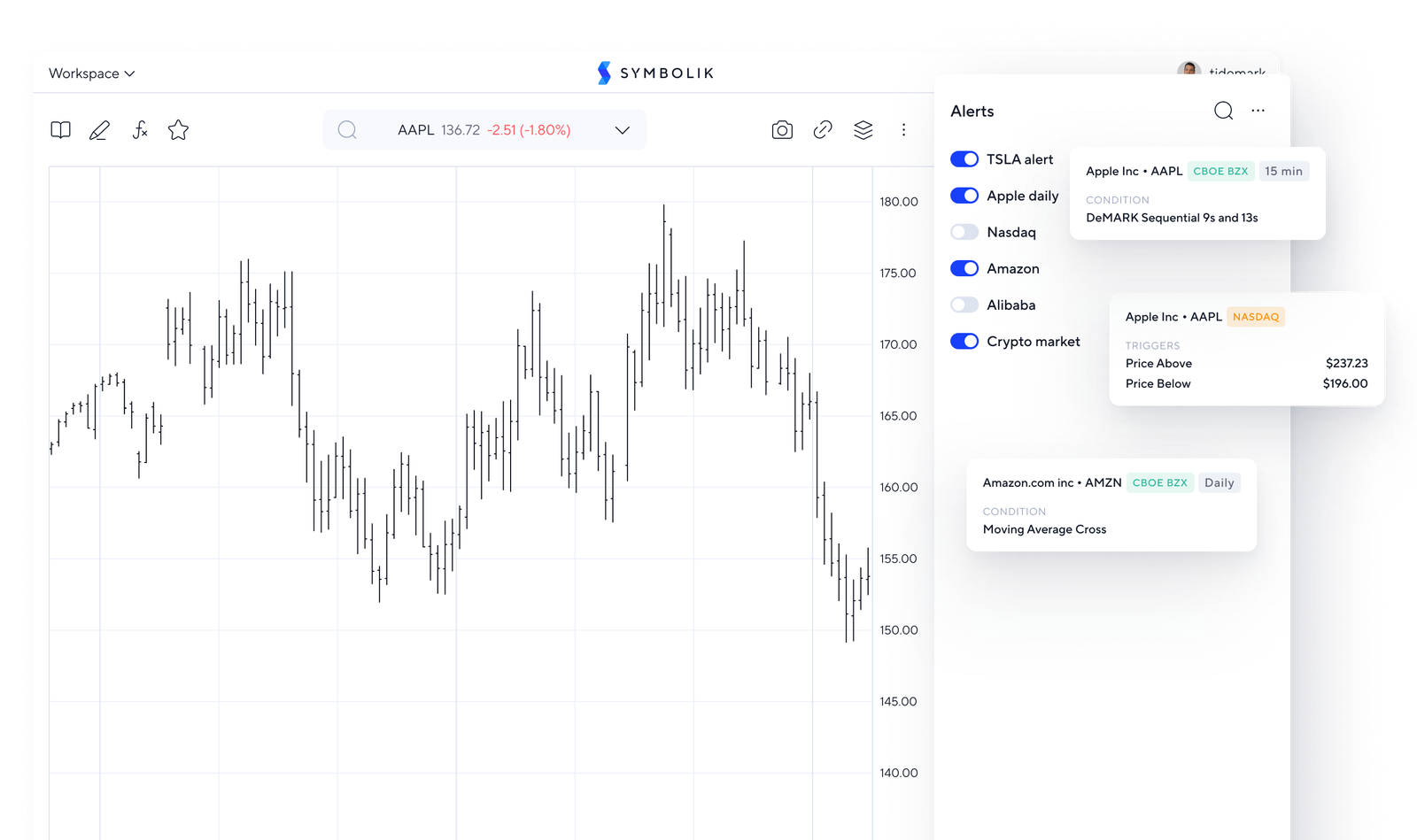Viewport: 1417px width, 840px height.
Task: Open the book/library icon in toolbar
Action: [x=60, y=130]
